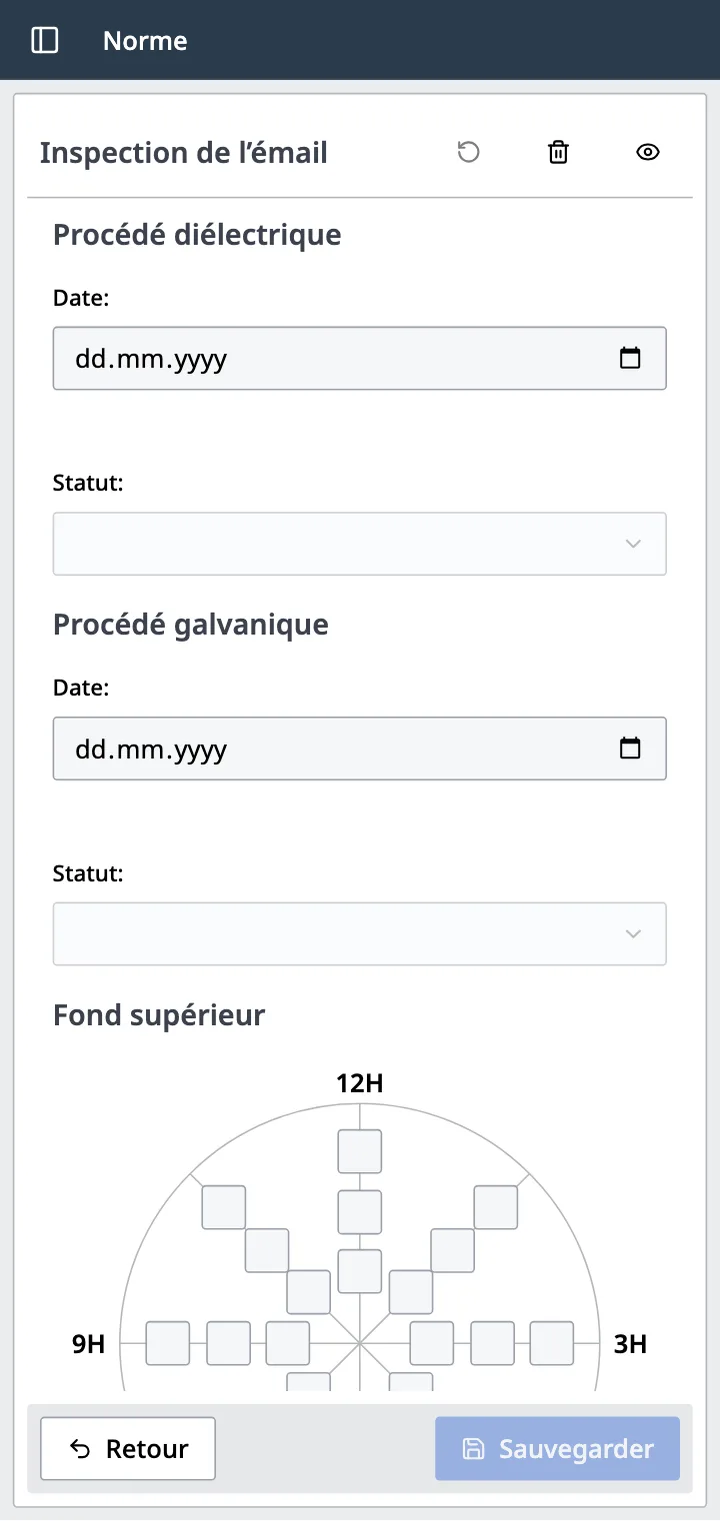
Task: Select the outer box on the upper-right diagonal
Action: (496, 1207)
